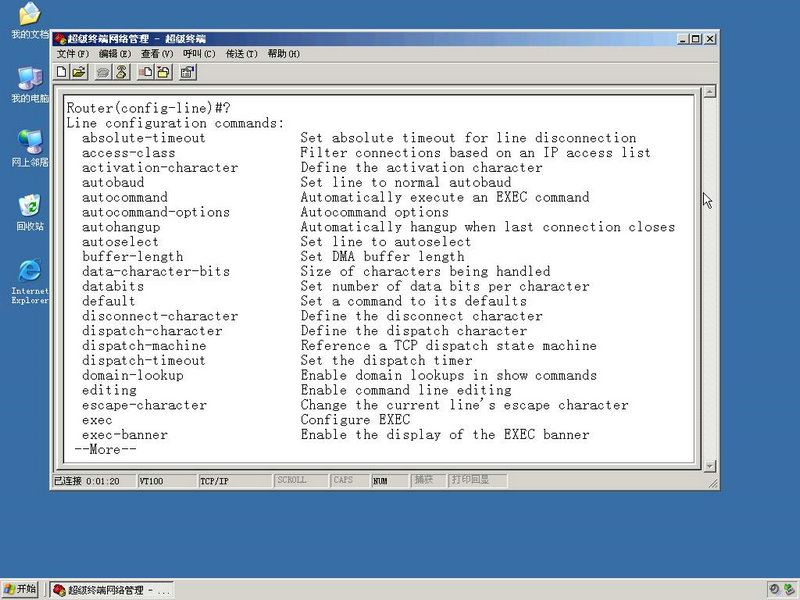Viewport: 800px width, 600px height.
Task: Click the 'disconnect-character' command text
Action: pos(160,316)
